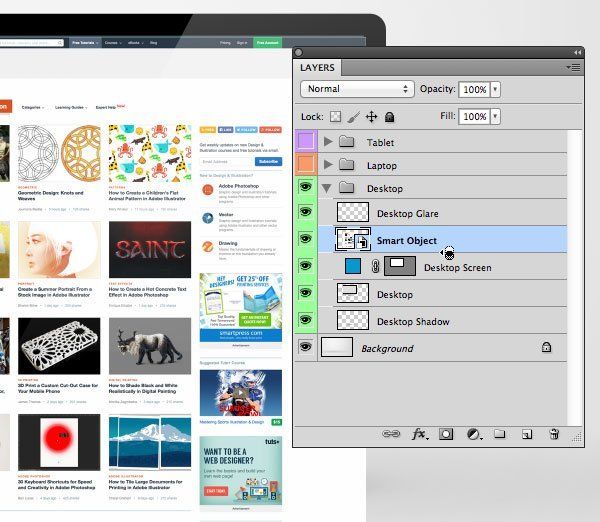Expand the Laptop group
This screenshot has width=600, height=522.
click(328, 165)
